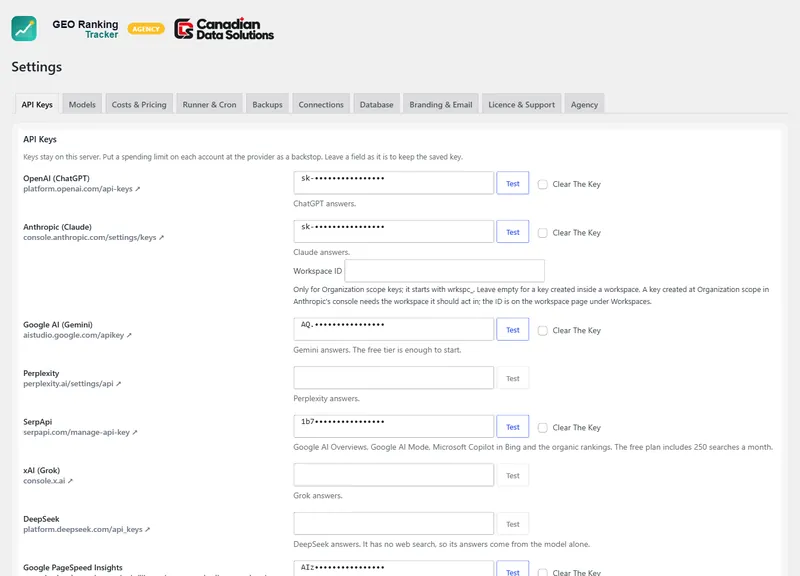Screen dimensions: 800x576
Task: Open the console.x.ai link
Action: pyautogui.click(x=48, y=481)
